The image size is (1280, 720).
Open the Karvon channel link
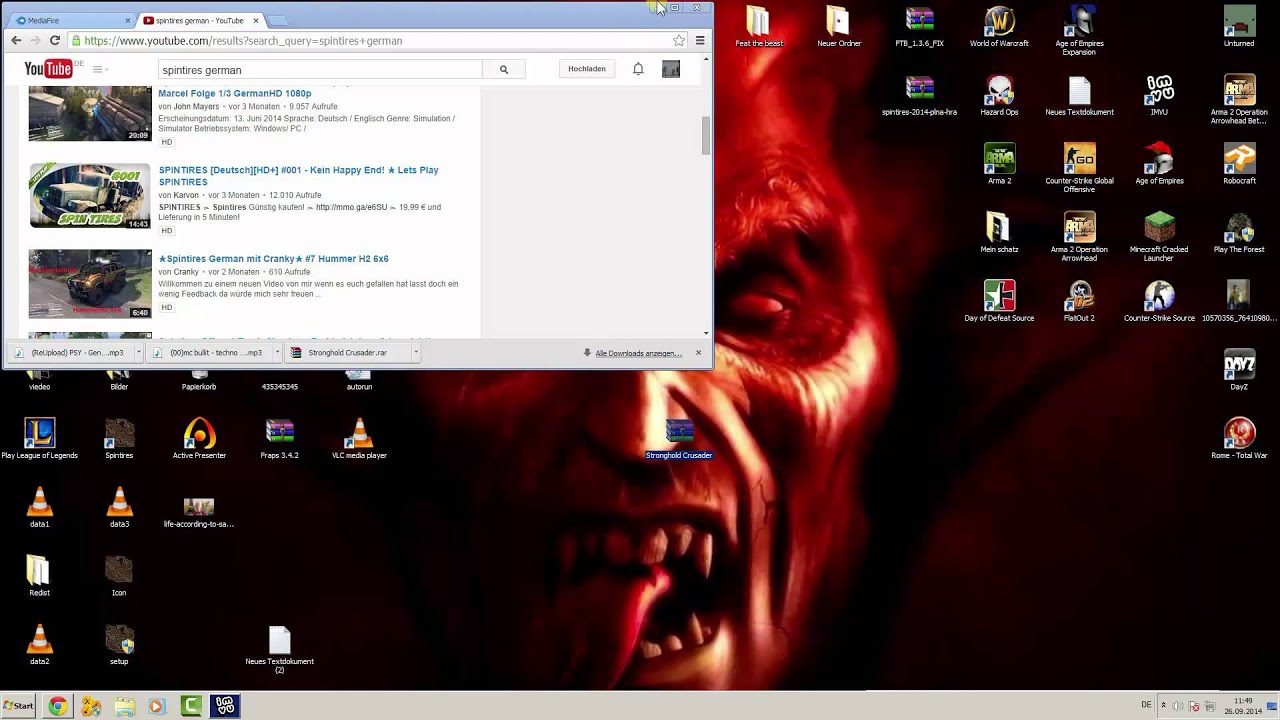[186, 195]
